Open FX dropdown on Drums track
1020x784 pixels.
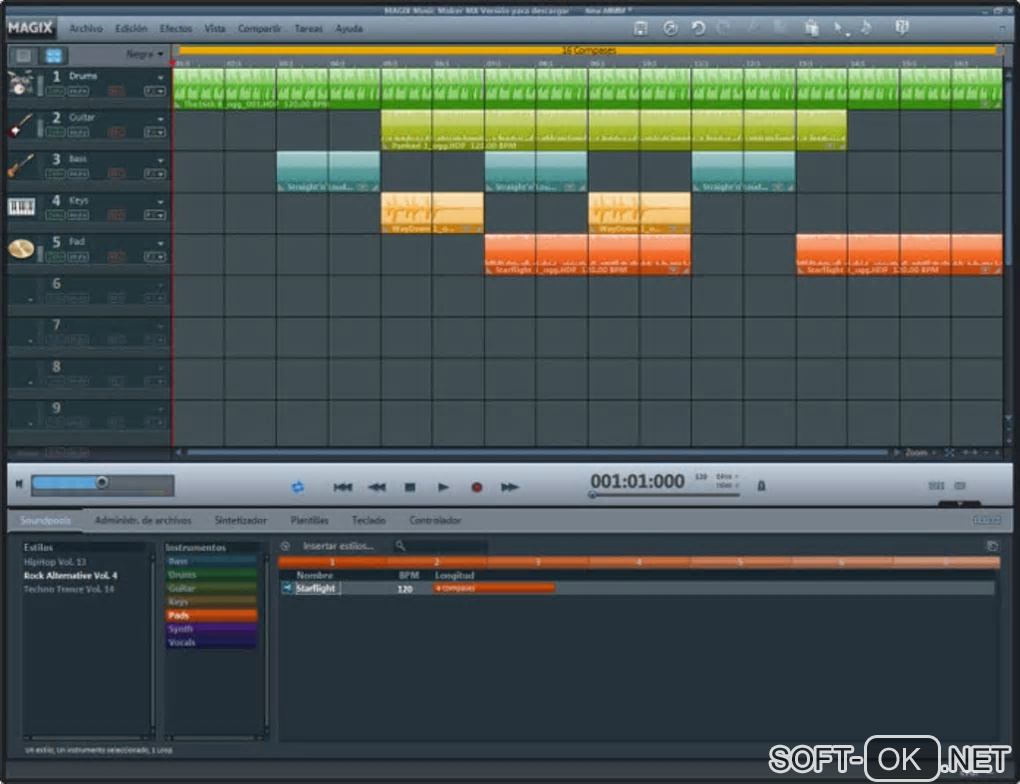pyautogui.click(x=155, y=91)
